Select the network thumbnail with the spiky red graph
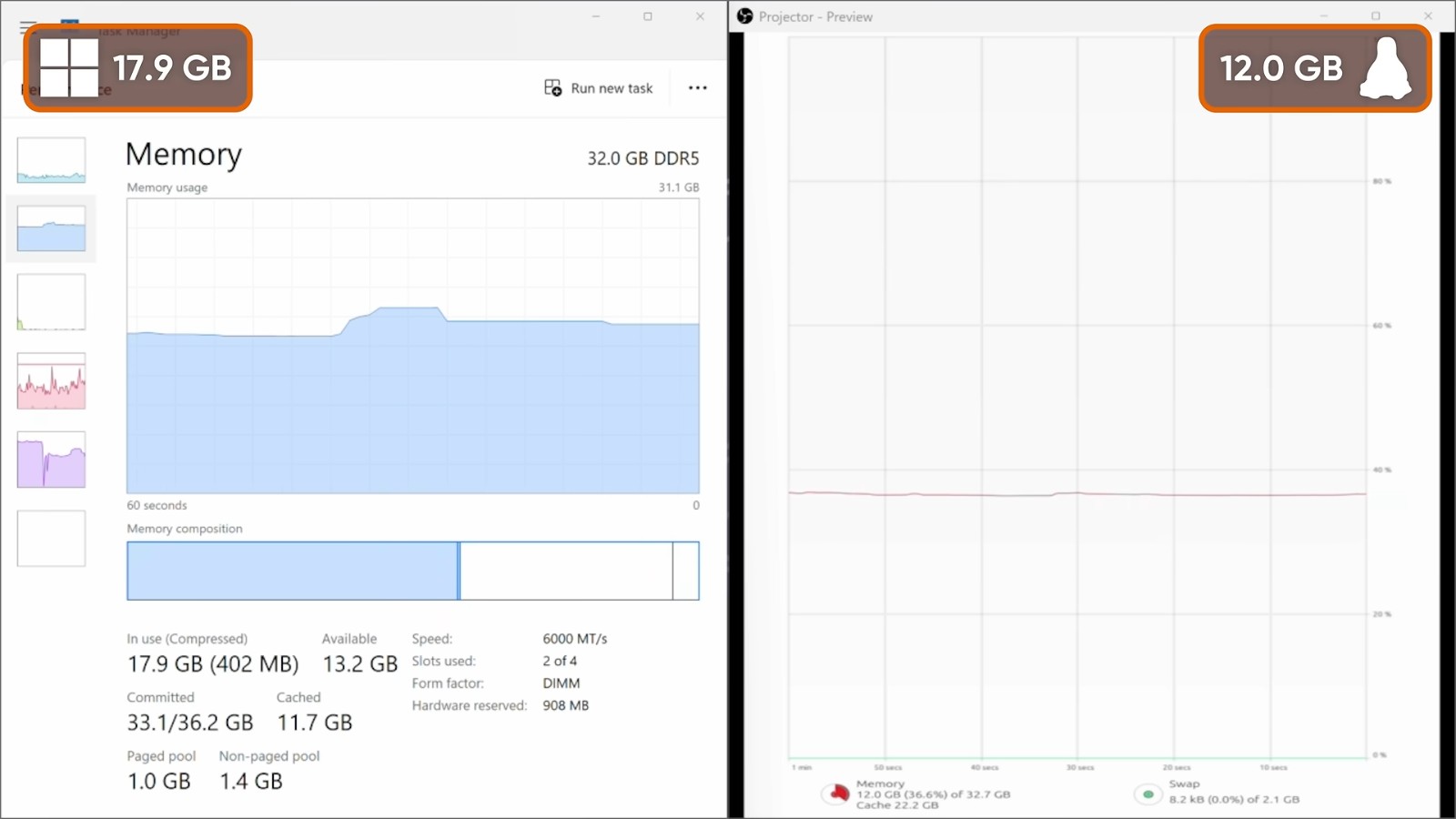 (51, 381)
